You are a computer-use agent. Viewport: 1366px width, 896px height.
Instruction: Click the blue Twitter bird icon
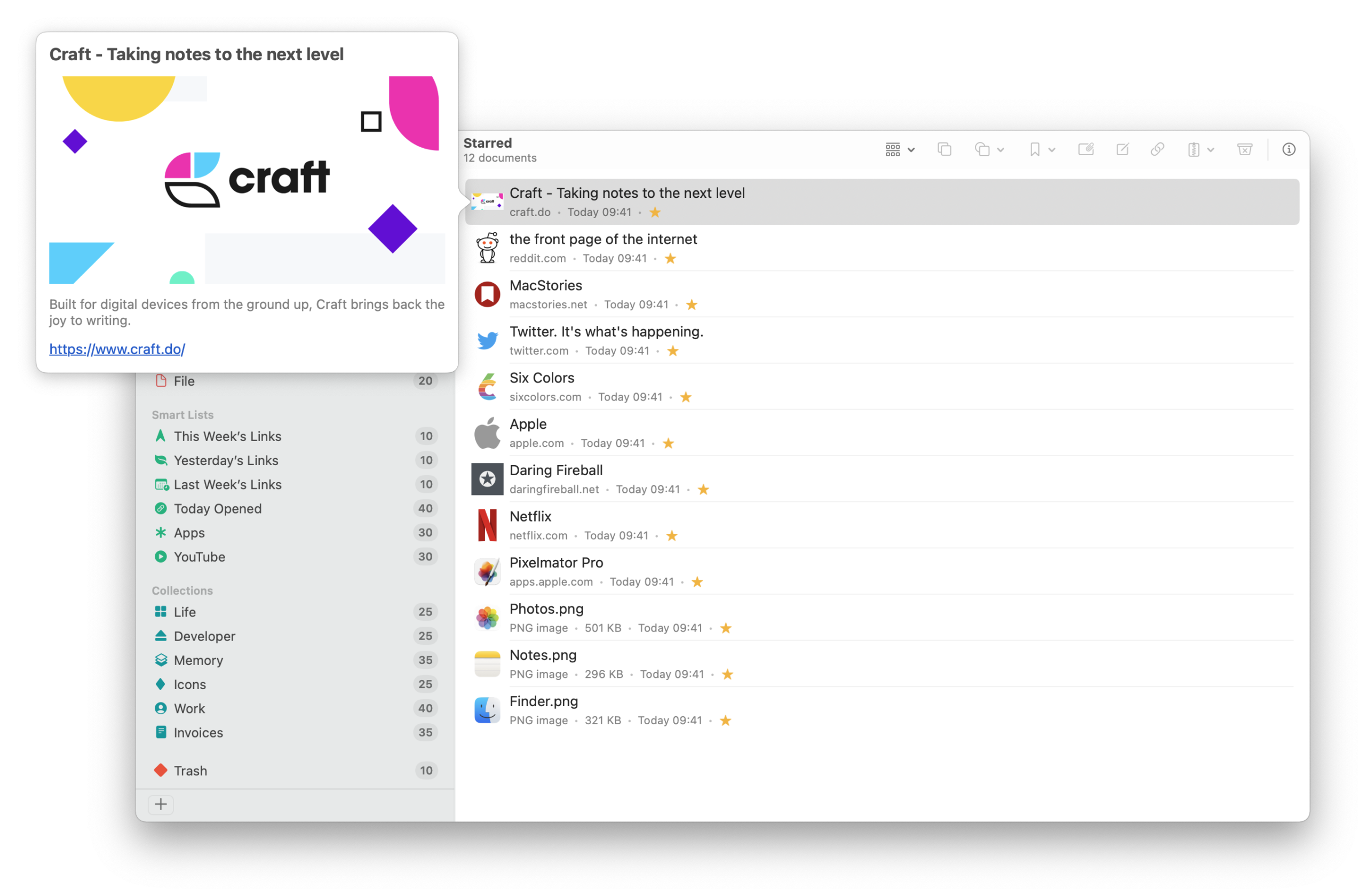[x=487, y=341]
